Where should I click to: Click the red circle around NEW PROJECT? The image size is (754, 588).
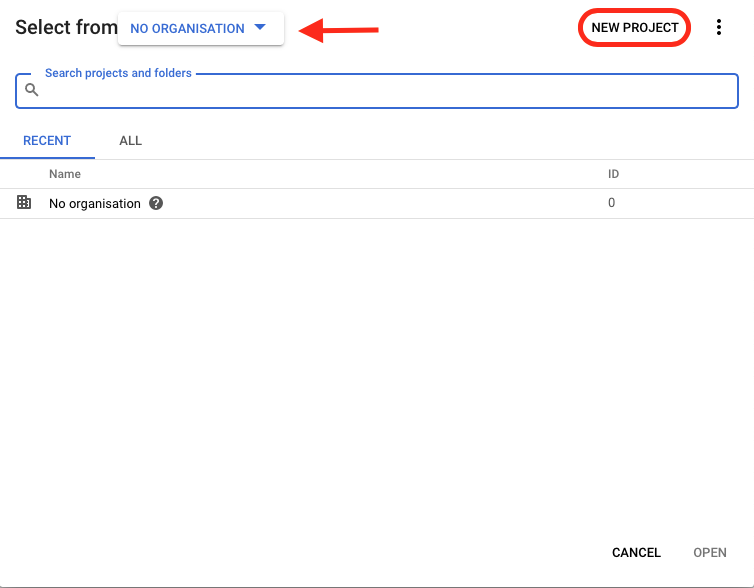click(x=634, y=28)
